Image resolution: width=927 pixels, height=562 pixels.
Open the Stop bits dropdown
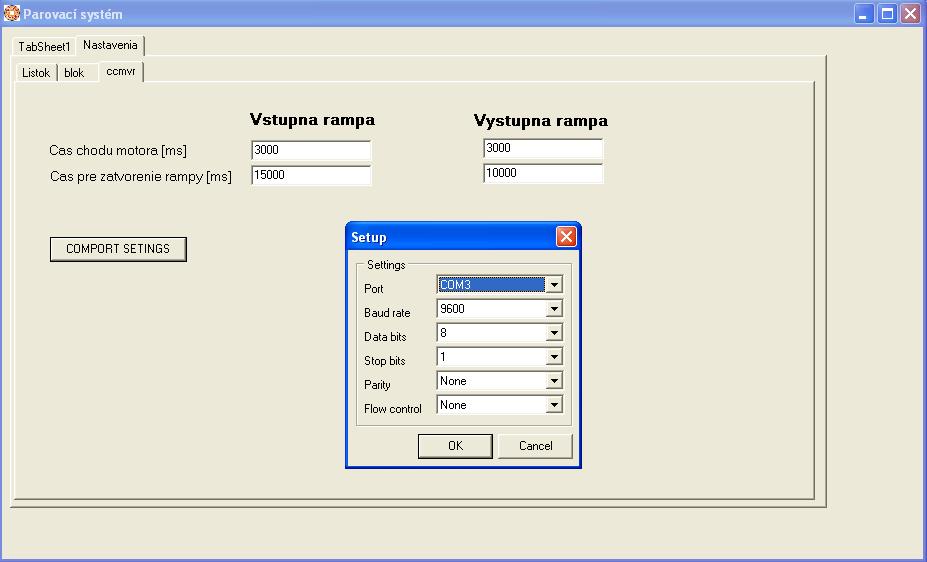(554, 357)
